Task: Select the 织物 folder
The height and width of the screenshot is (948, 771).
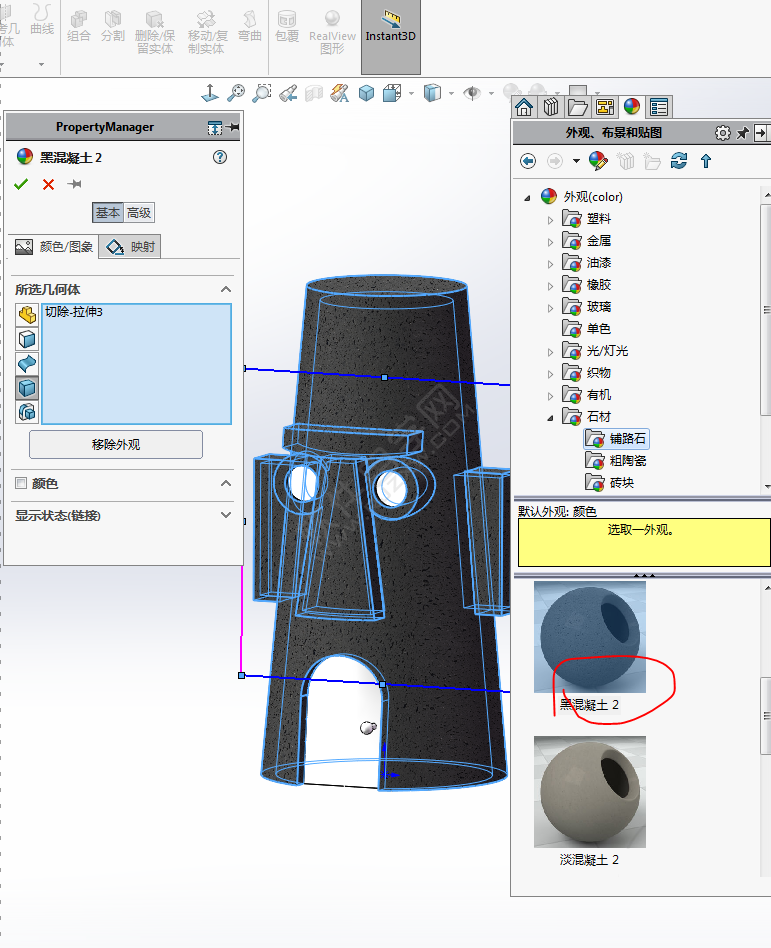Action: click(587, 372)
